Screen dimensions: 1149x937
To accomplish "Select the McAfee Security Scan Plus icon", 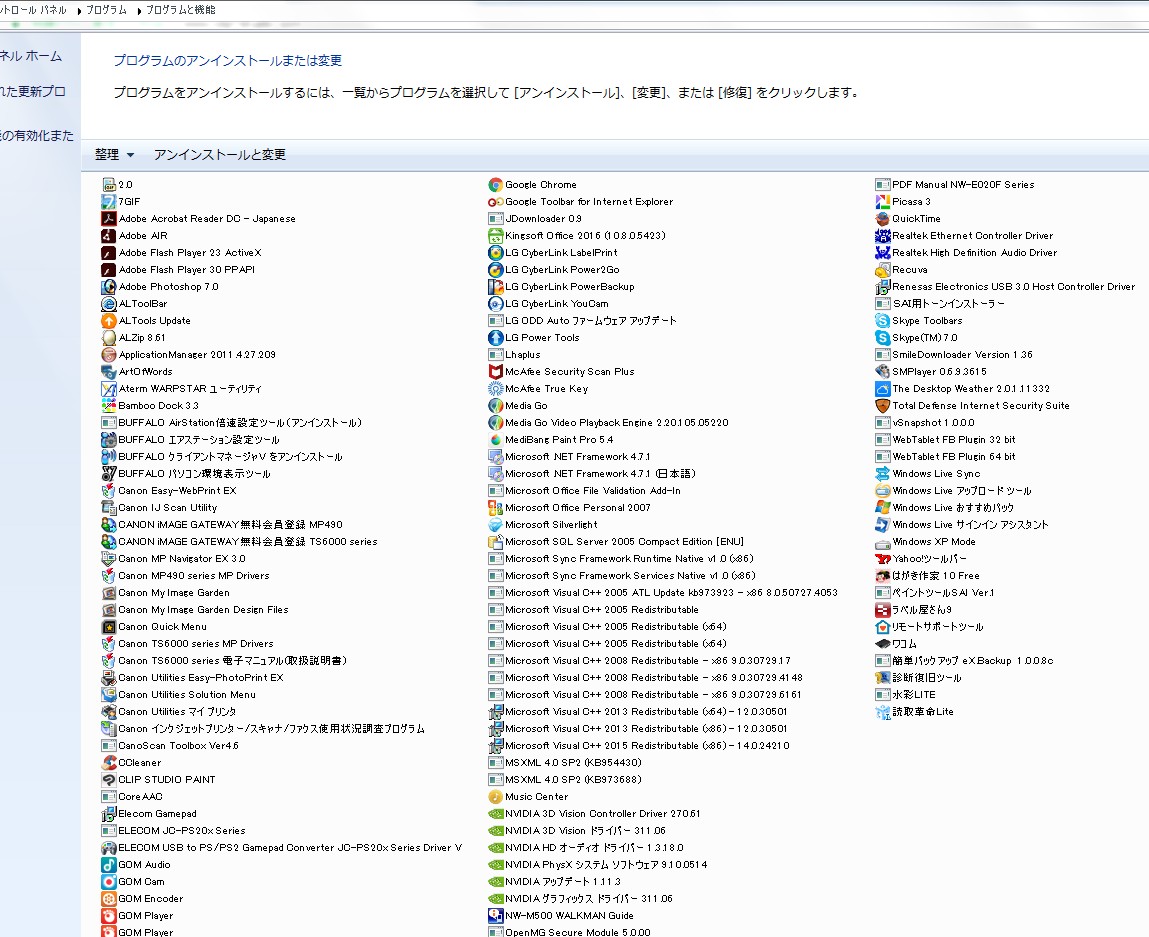I will pyautogui.click(x=495, y=371).
